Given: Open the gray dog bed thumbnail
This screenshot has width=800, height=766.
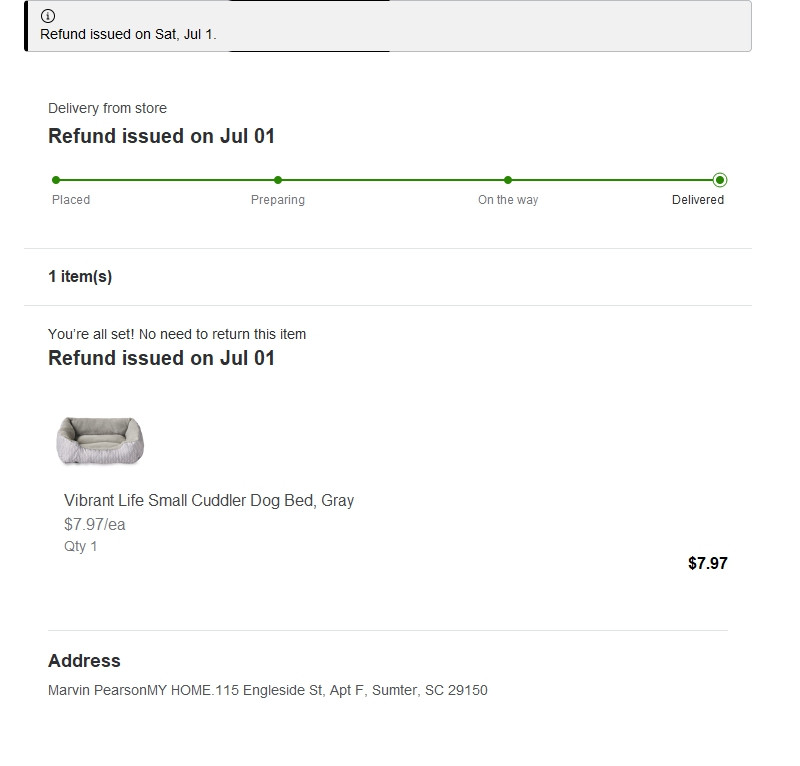Looking at the screenshot, I should click(x=100, y=441).
